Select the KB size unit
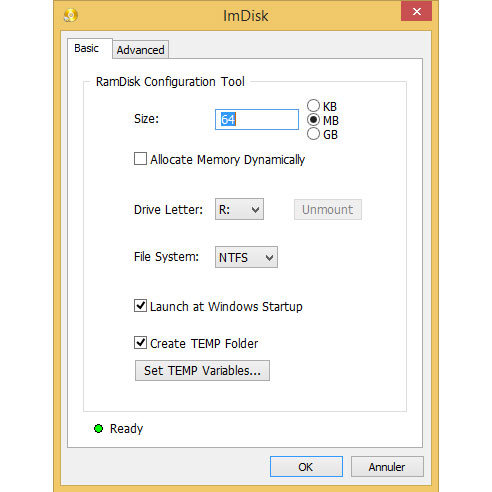The height and width of the screenshot is (492, 492). click(x=313, y=106)
